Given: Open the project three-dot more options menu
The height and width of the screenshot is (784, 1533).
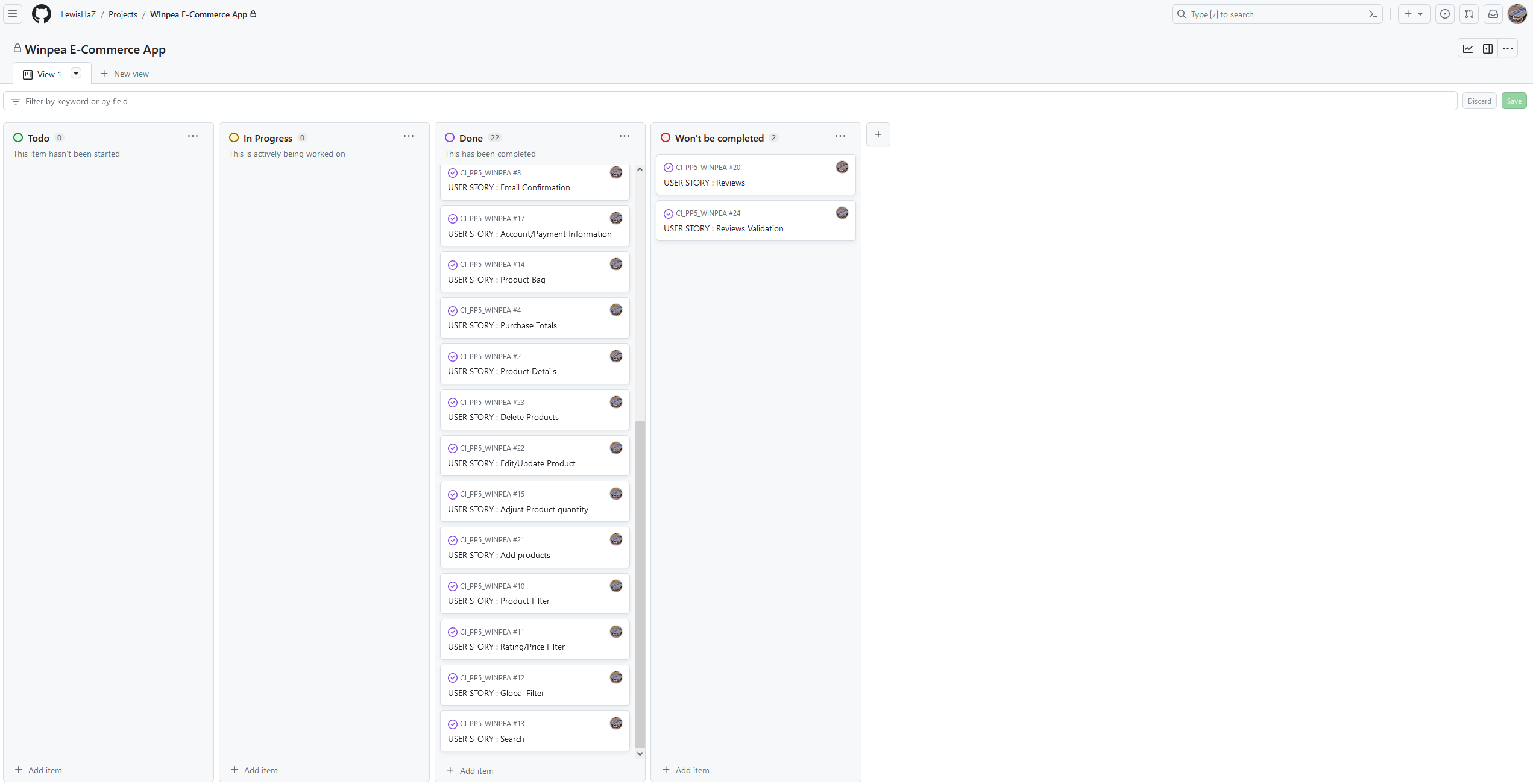Looking at the screenshot, I should coord(1508,49).
